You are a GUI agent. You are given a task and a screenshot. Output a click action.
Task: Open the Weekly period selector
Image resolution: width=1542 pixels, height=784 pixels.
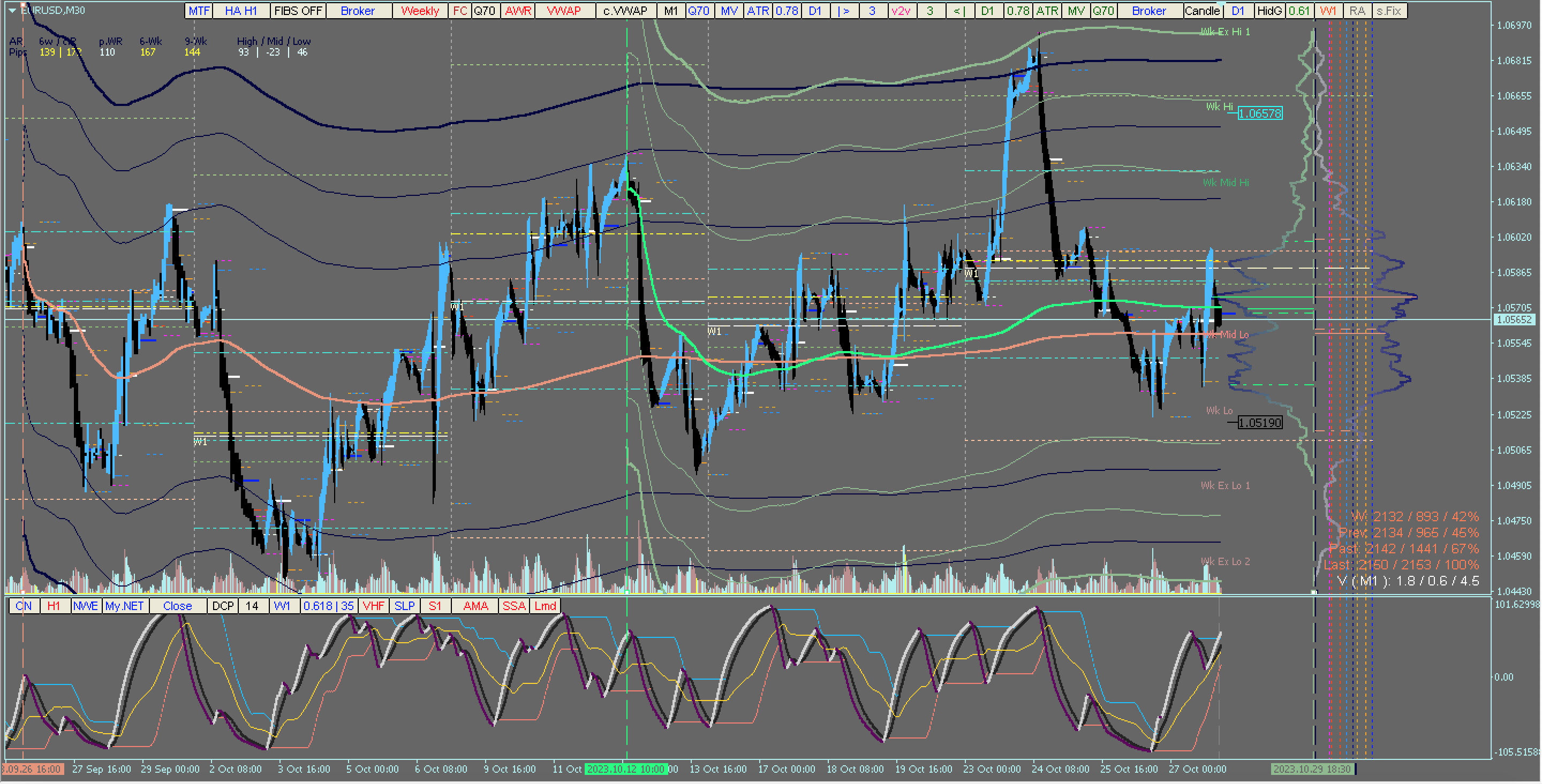420,11
